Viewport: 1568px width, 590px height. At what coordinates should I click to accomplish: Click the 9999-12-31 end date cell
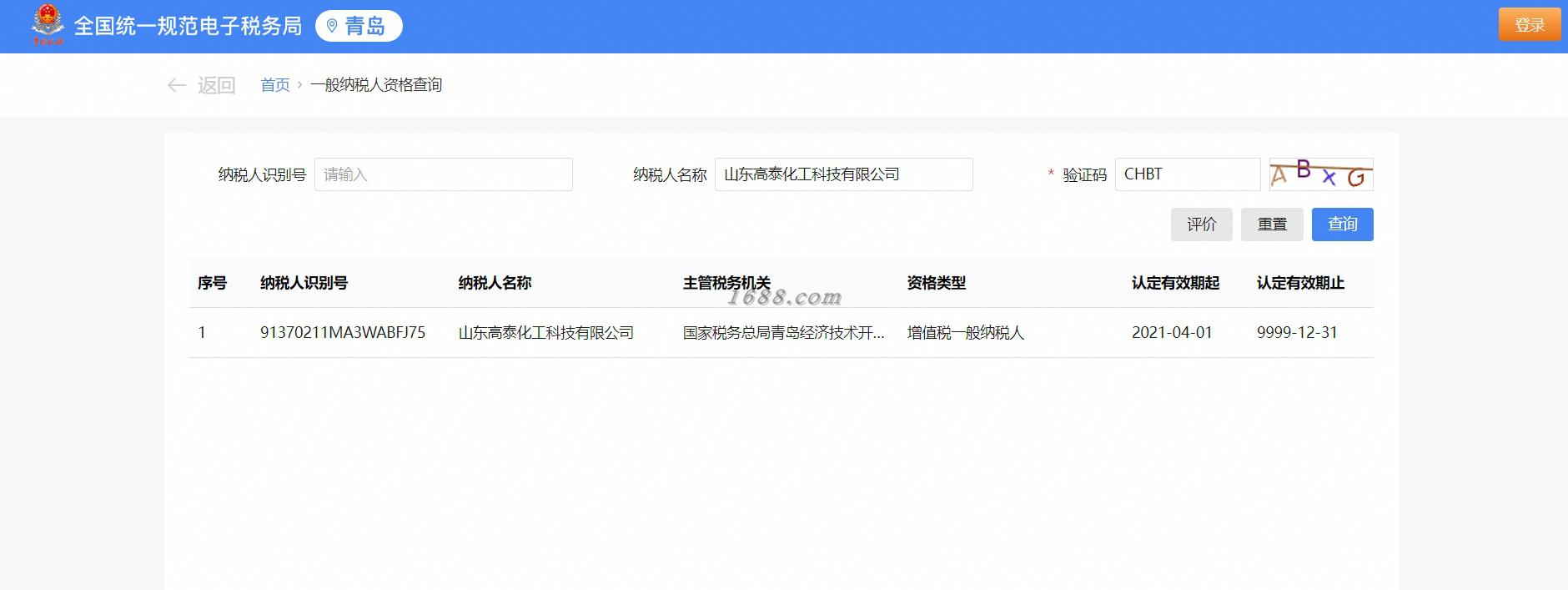pos(1297,333)
